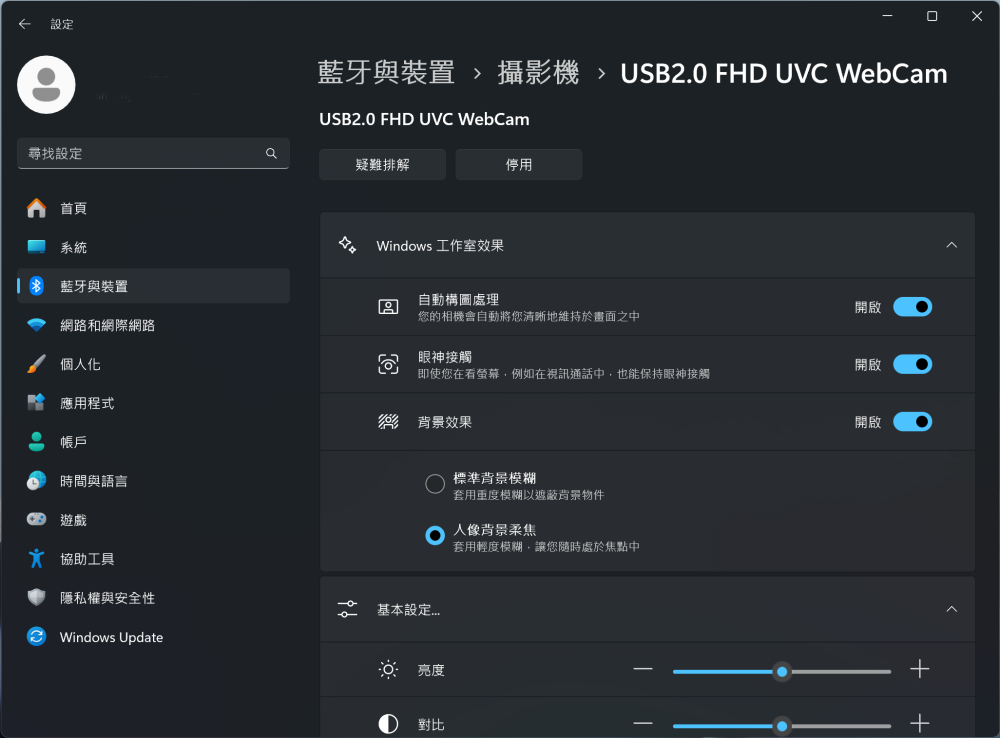This screenshot has width=1000, height=738.
Task: Go to 遊戲 in the sidebar
Action: [154, 520]
